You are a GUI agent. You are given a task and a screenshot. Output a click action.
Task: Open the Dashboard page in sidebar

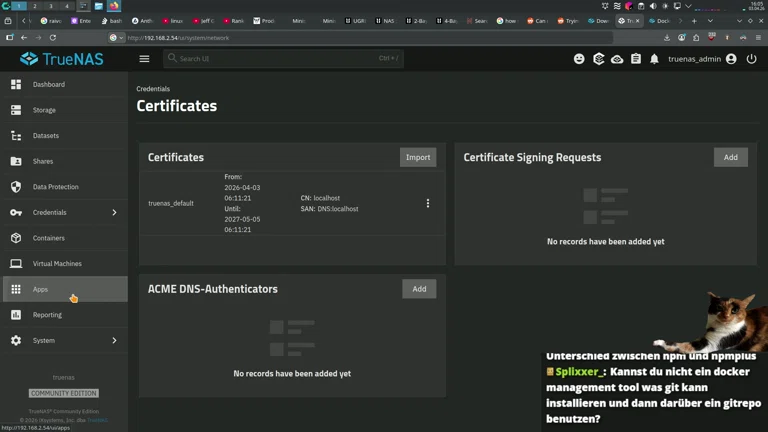pos(48,85)
